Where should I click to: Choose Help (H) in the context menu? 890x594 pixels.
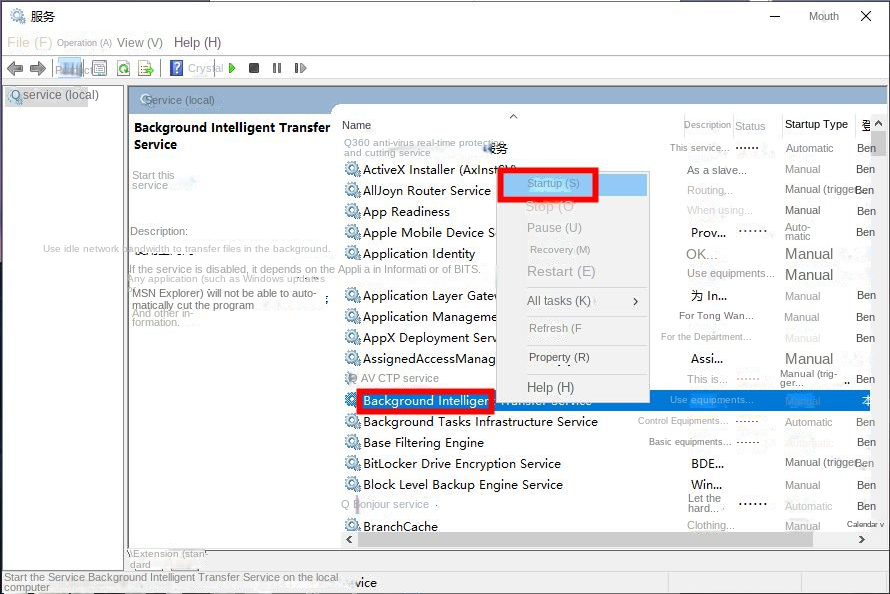[550, 387]
